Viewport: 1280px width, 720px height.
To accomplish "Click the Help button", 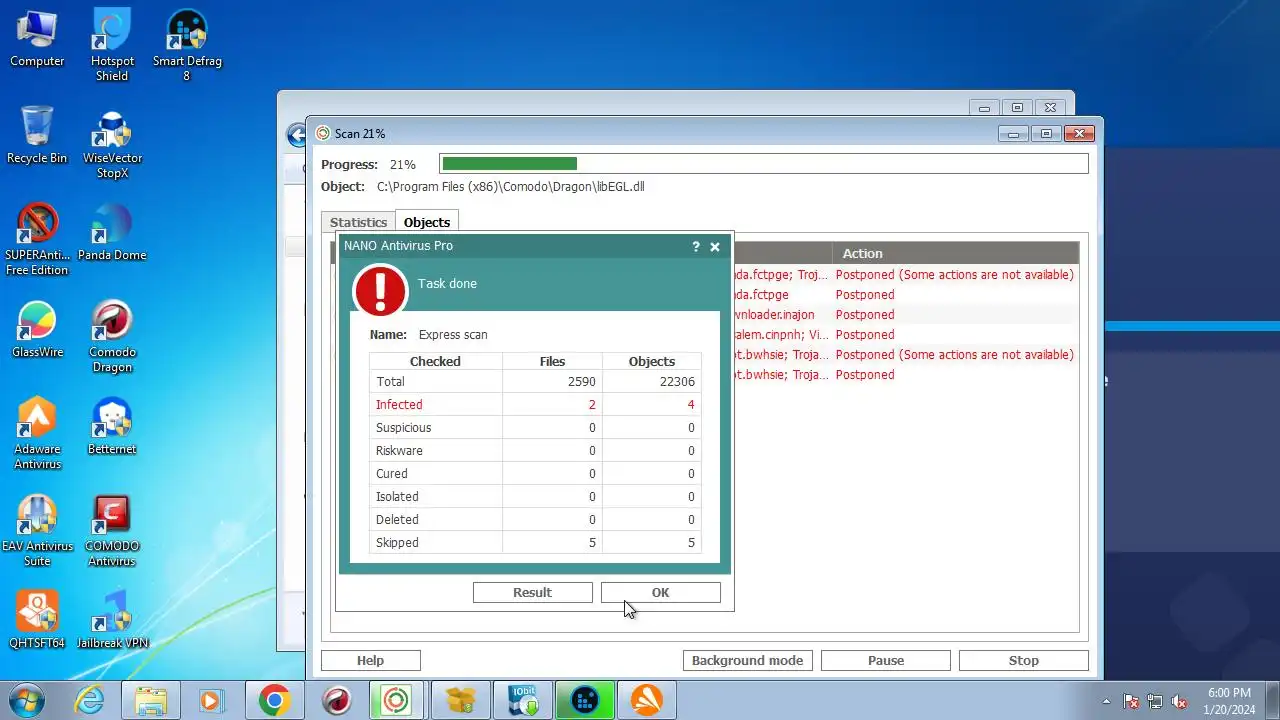I will pyautogui.click(x=370, y=660).
